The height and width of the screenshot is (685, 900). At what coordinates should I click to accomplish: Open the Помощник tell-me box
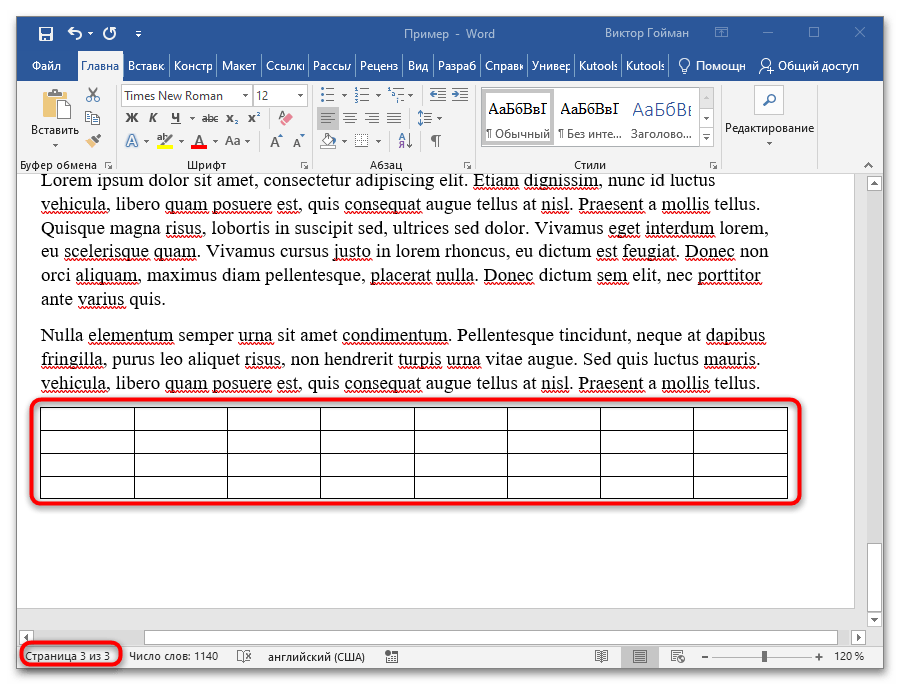point(712,66)
